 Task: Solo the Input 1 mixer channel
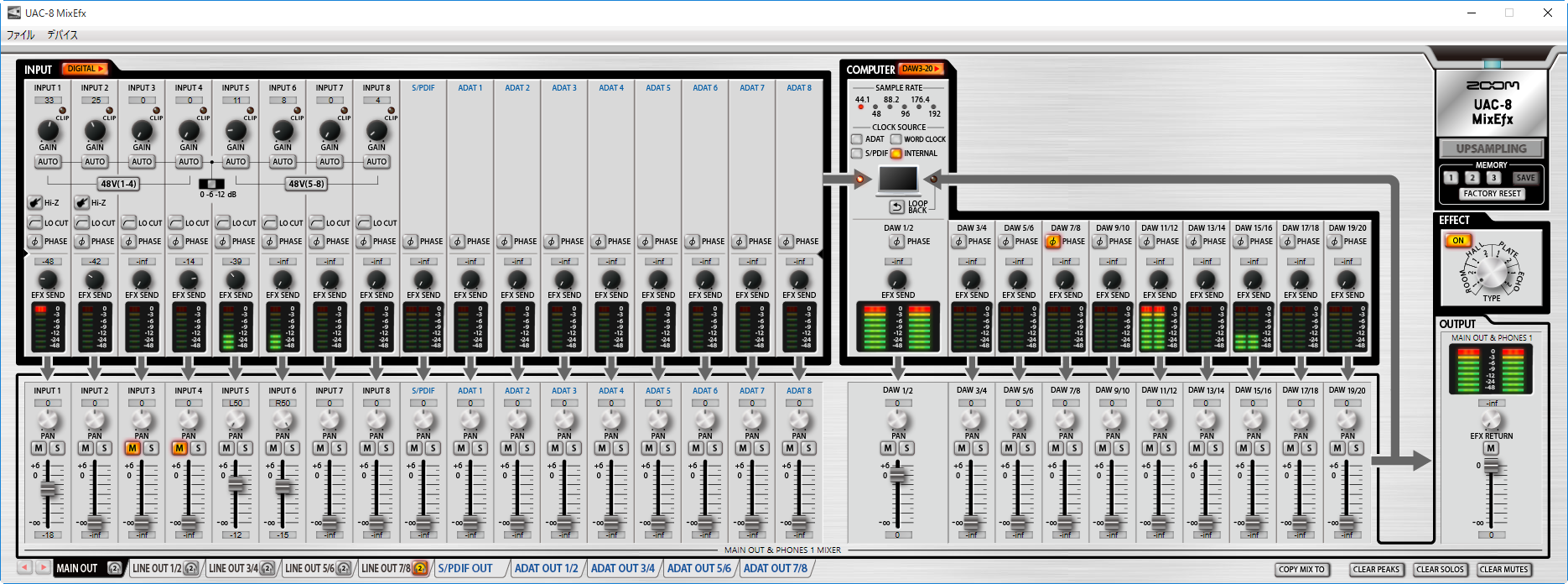57,448
